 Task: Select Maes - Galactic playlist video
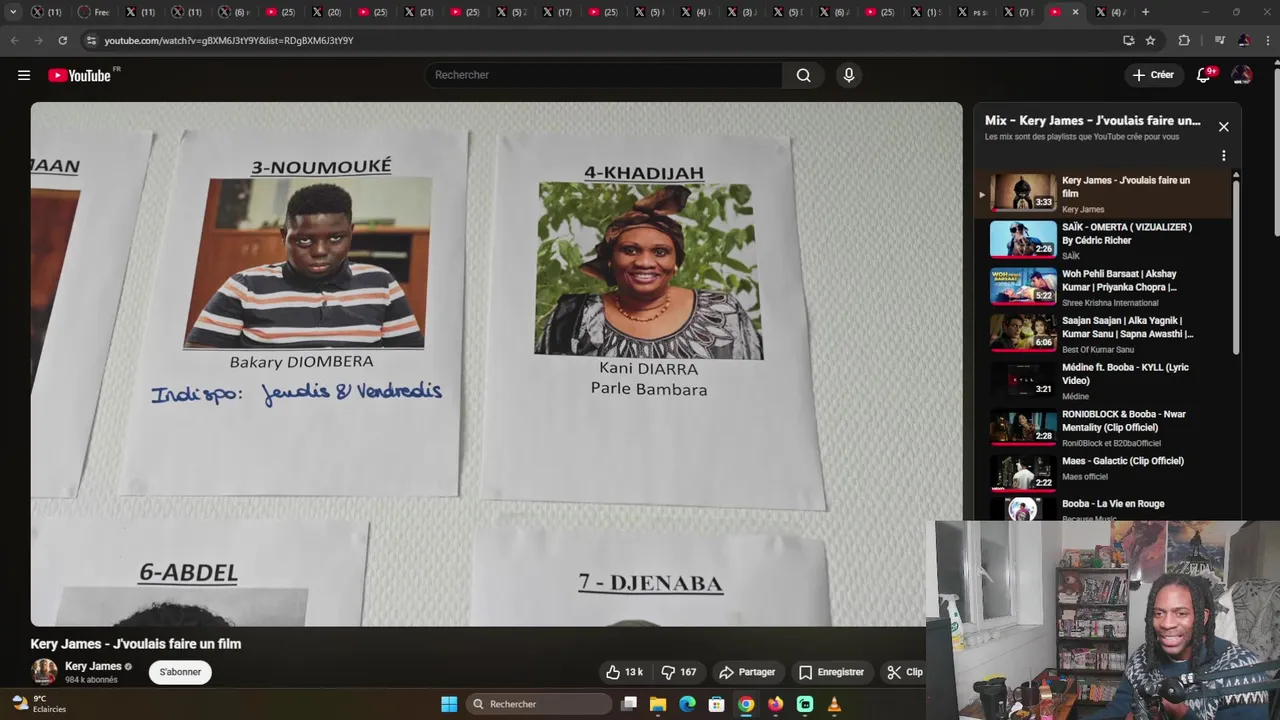click(1104, 474)
